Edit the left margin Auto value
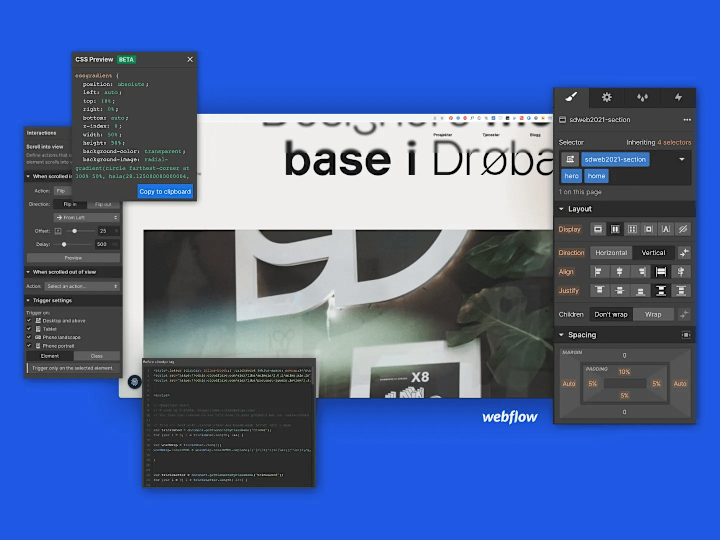 [x=569, y=384]
